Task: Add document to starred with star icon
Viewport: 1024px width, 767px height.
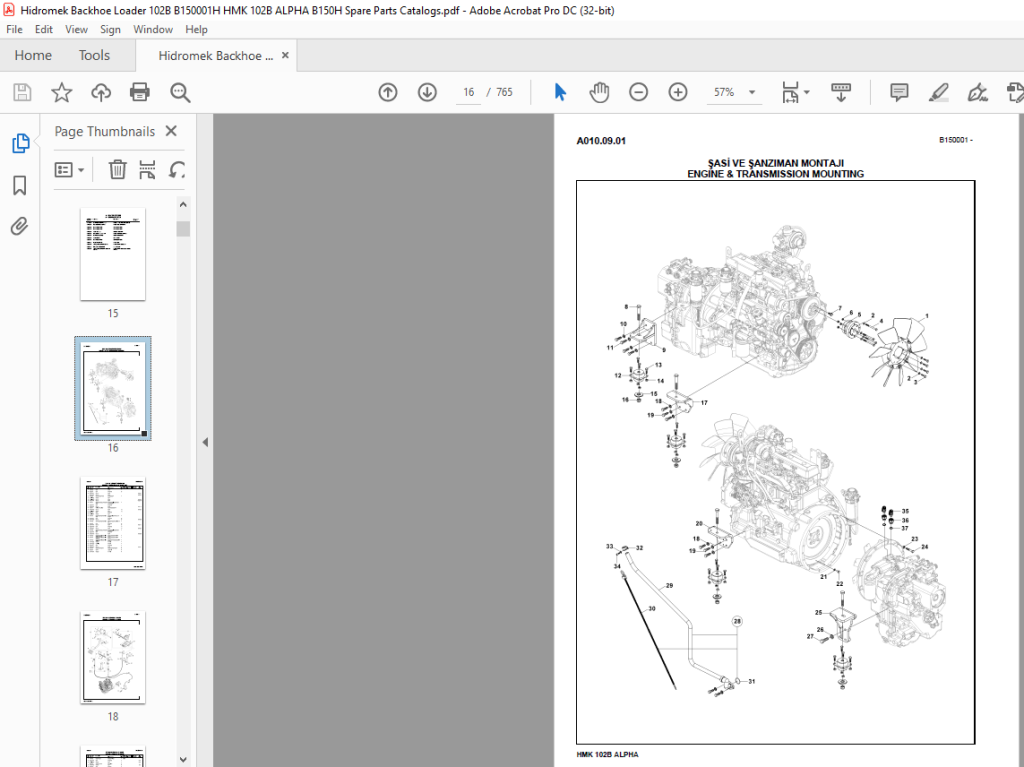Action: (61, 92)
